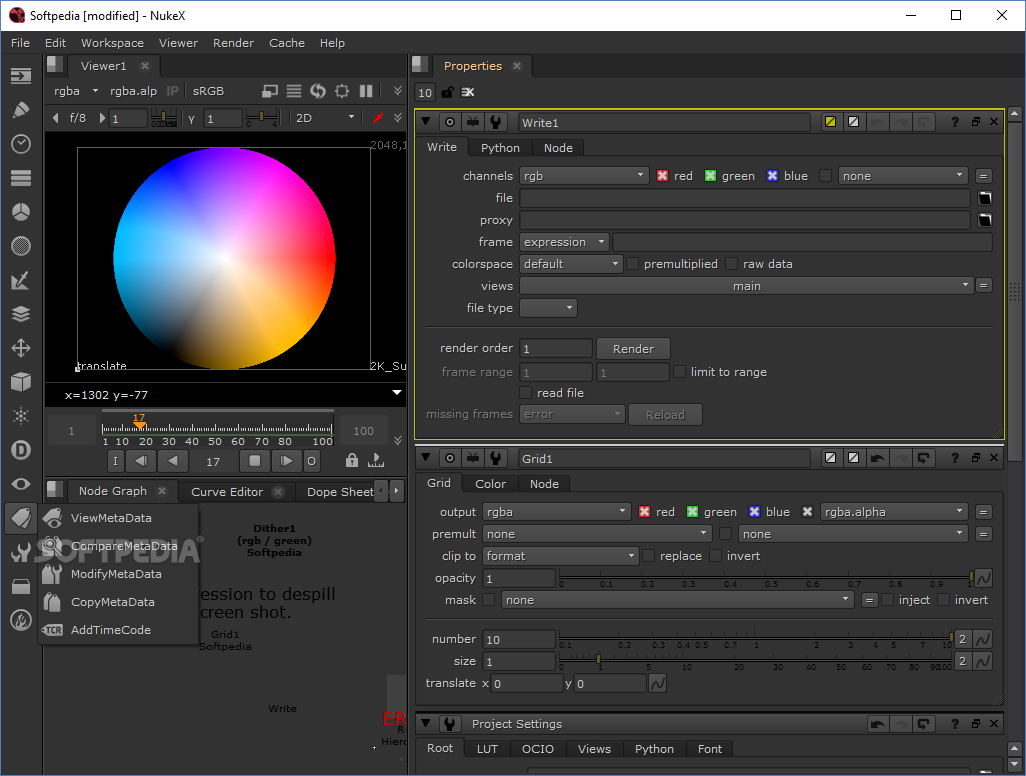This screenshot has width=1026, height=776.
Task: Click the Grid1 size slider
Action: click(x=756, y=661)
